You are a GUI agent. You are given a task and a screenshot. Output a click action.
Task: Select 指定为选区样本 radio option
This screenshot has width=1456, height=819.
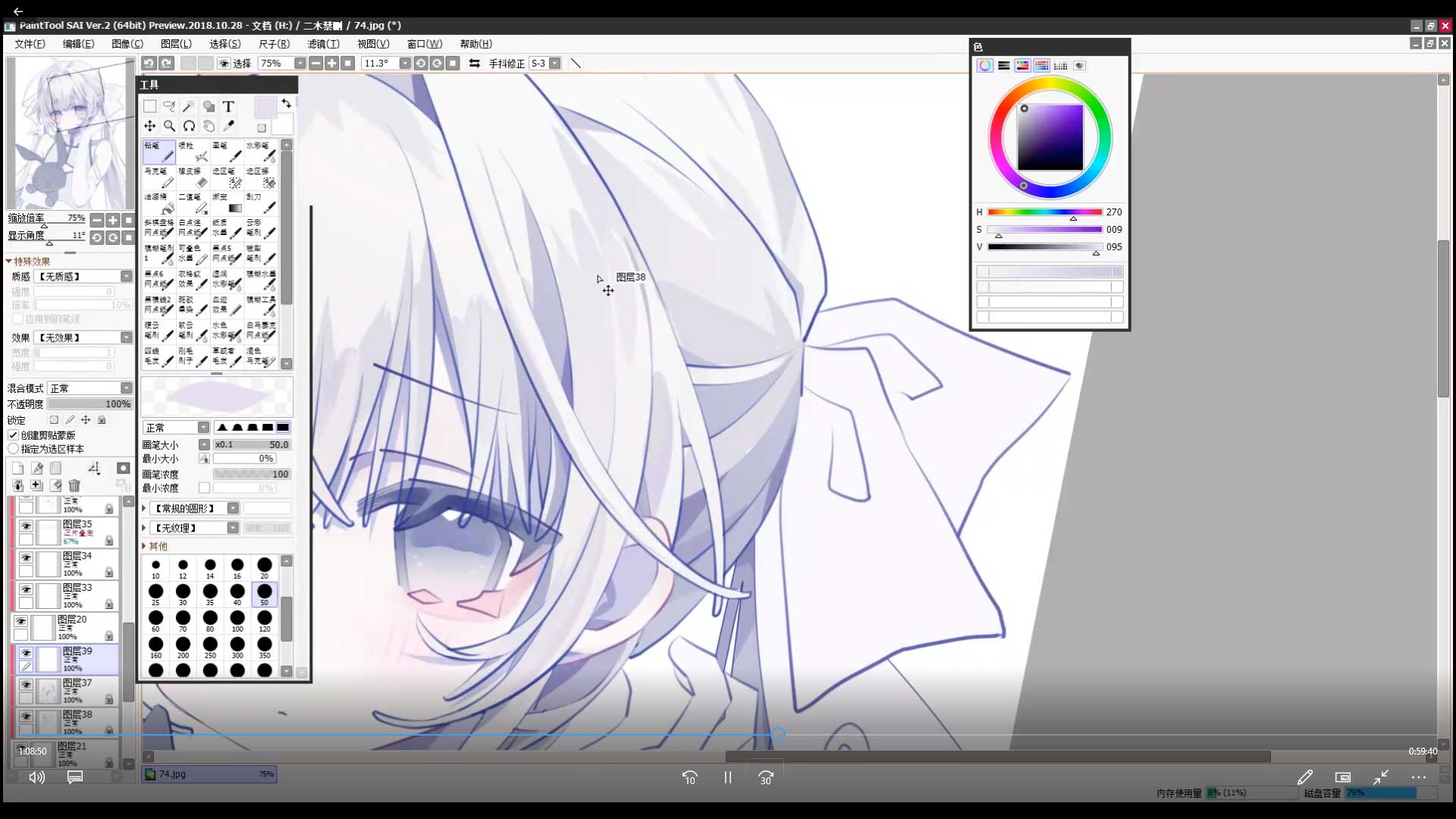pos(14,449)
